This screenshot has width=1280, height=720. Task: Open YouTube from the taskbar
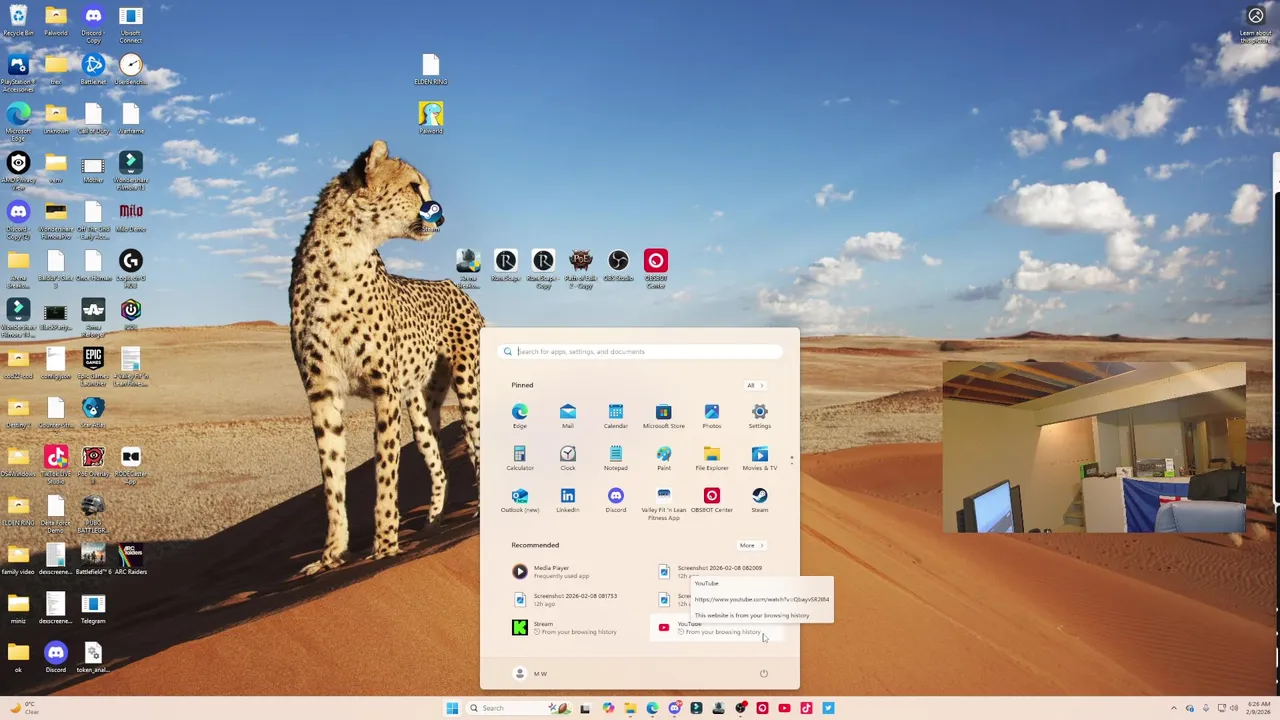[x=784, y=708]
